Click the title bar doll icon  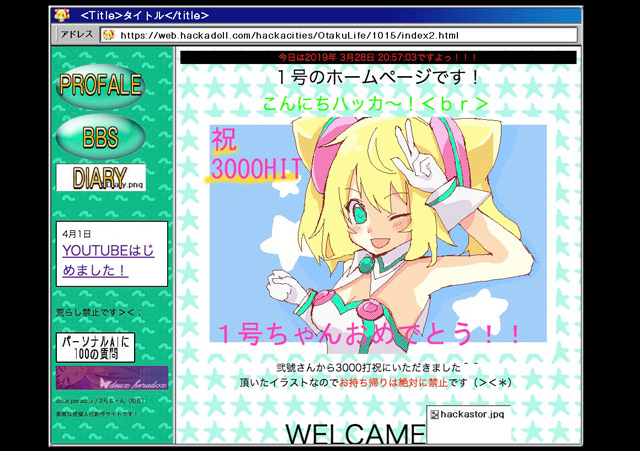62,16
